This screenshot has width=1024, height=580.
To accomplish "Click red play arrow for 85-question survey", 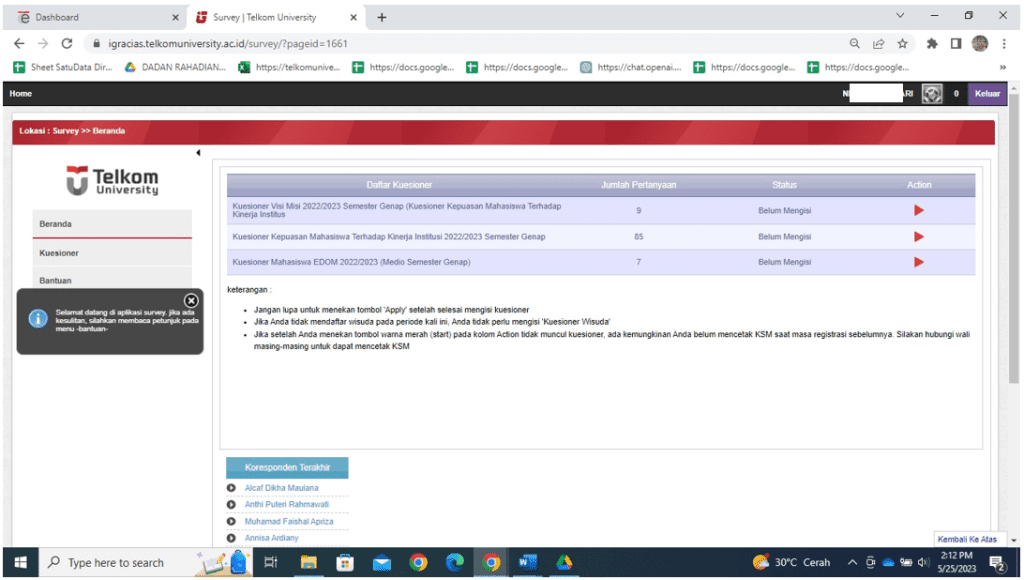I will tap(918, 237).
